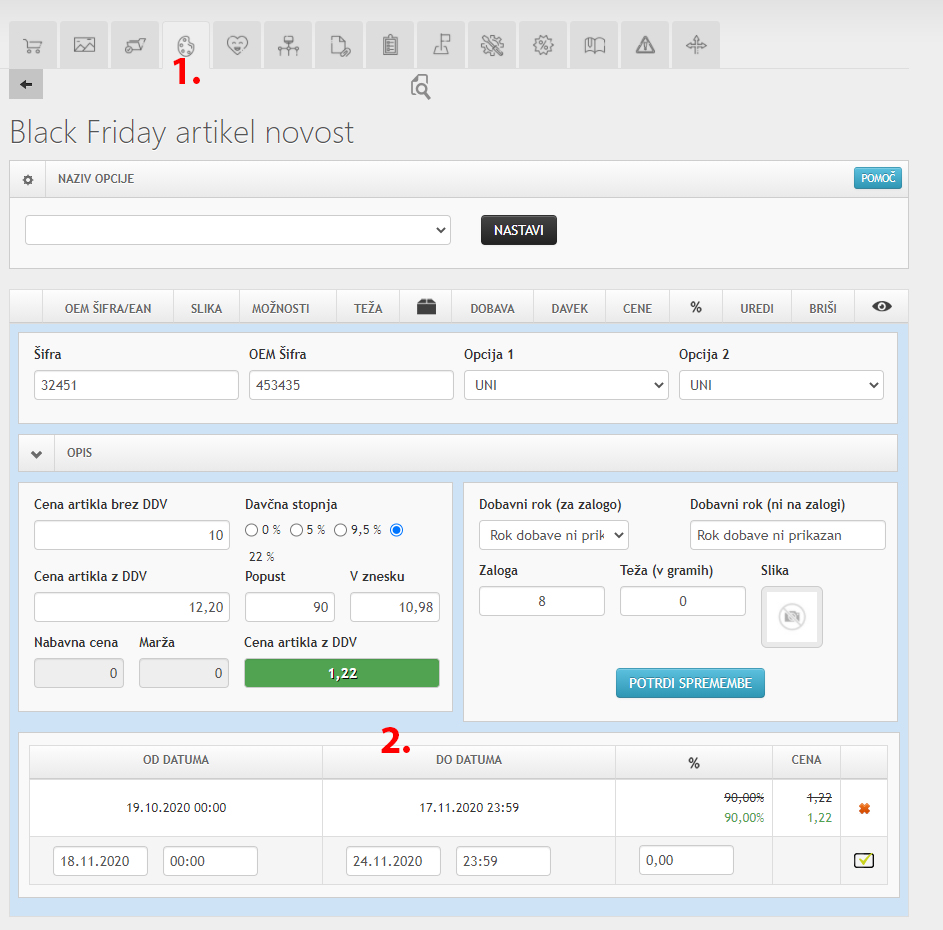Viewport: 943px width, 930px height.
Task: Open the Opcija 2 dropdown
Action: click(x=781, y=385)
